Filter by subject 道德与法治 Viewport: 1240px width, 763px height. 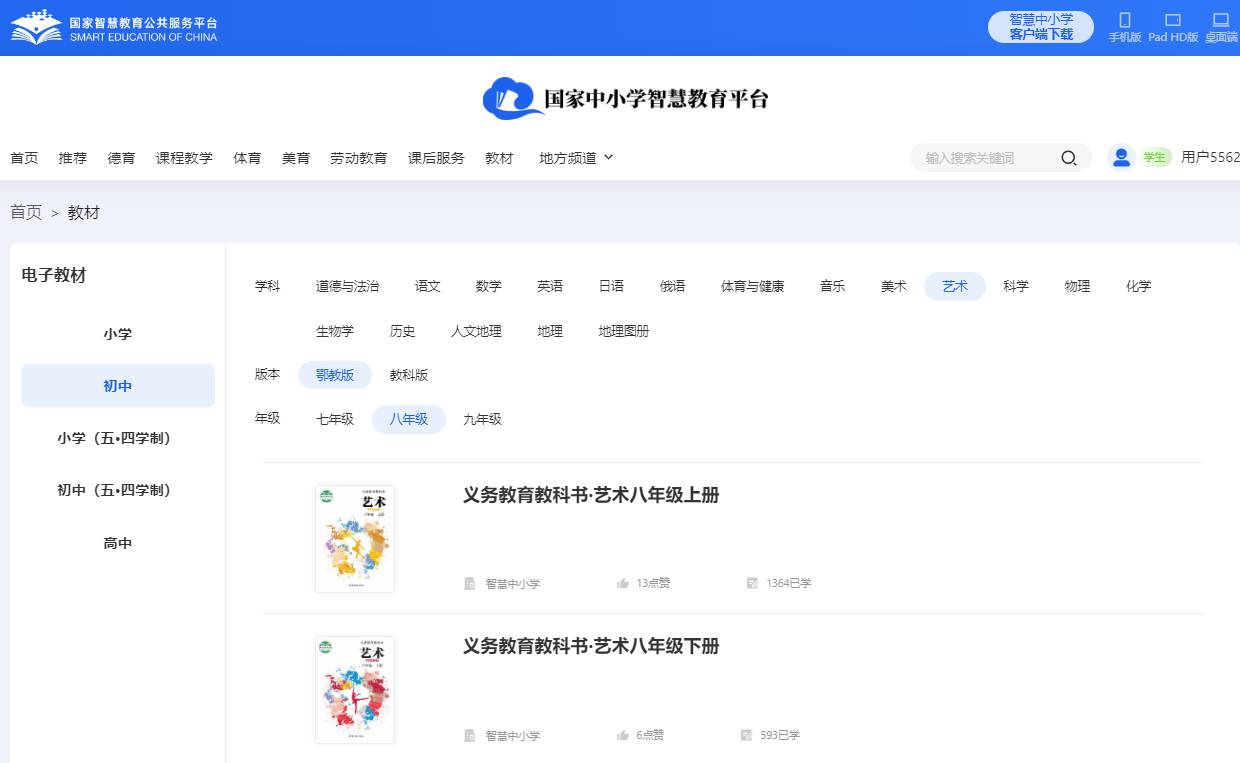pyautogui.click(x=348, y=286)
